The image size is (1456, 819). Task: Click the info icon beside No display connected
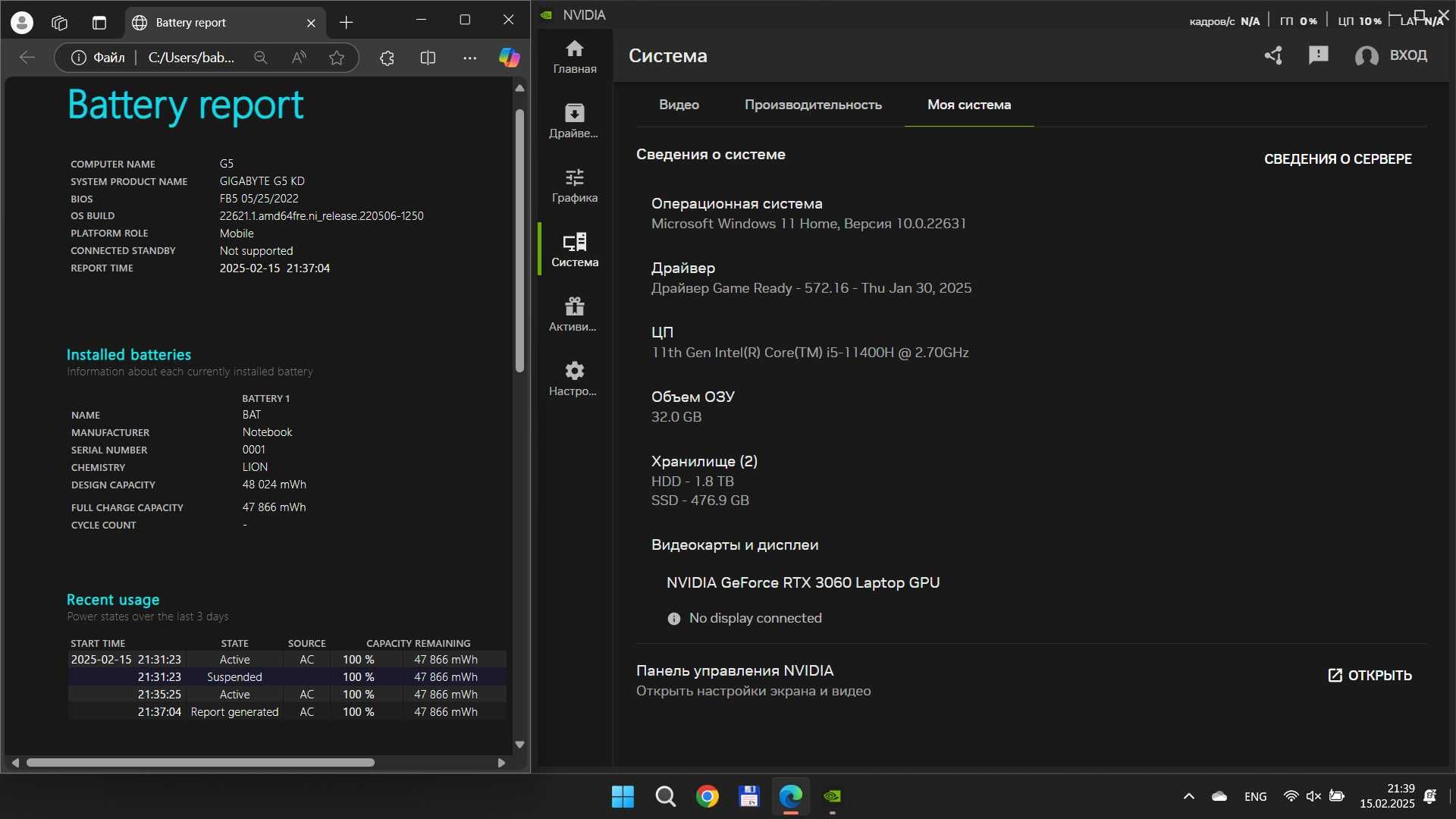point(673,619)
